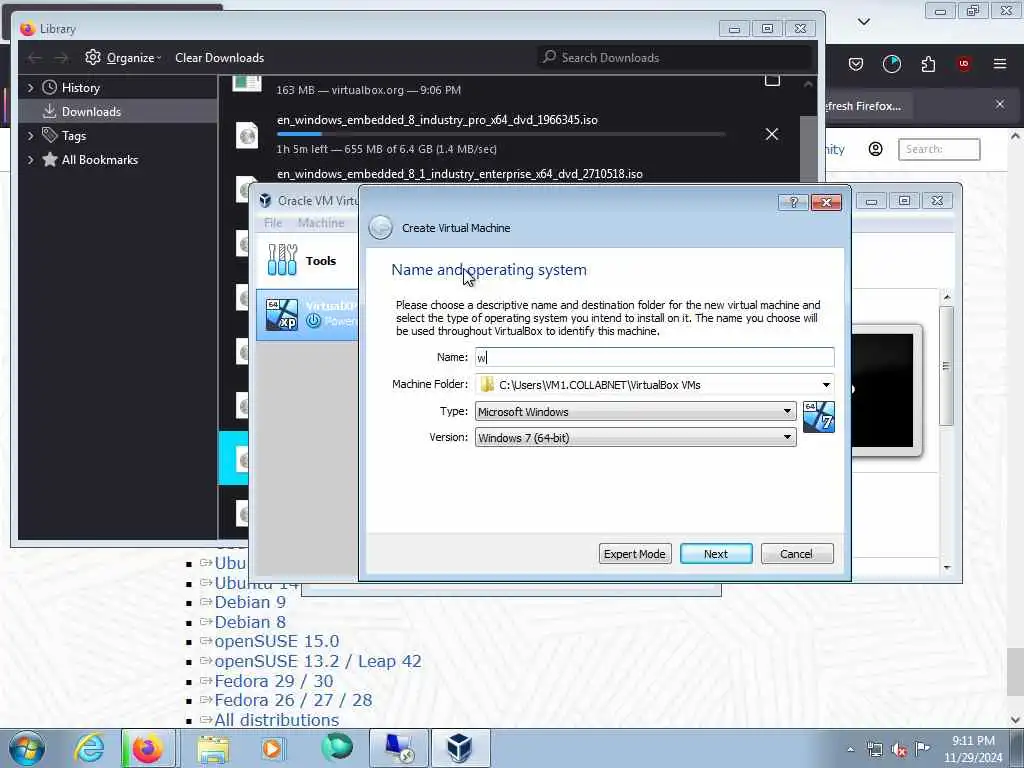Screen dimensions: 1024x768
Task: Open the Type dropdown showing Microsoft Windows
Action: coord(635,411)
